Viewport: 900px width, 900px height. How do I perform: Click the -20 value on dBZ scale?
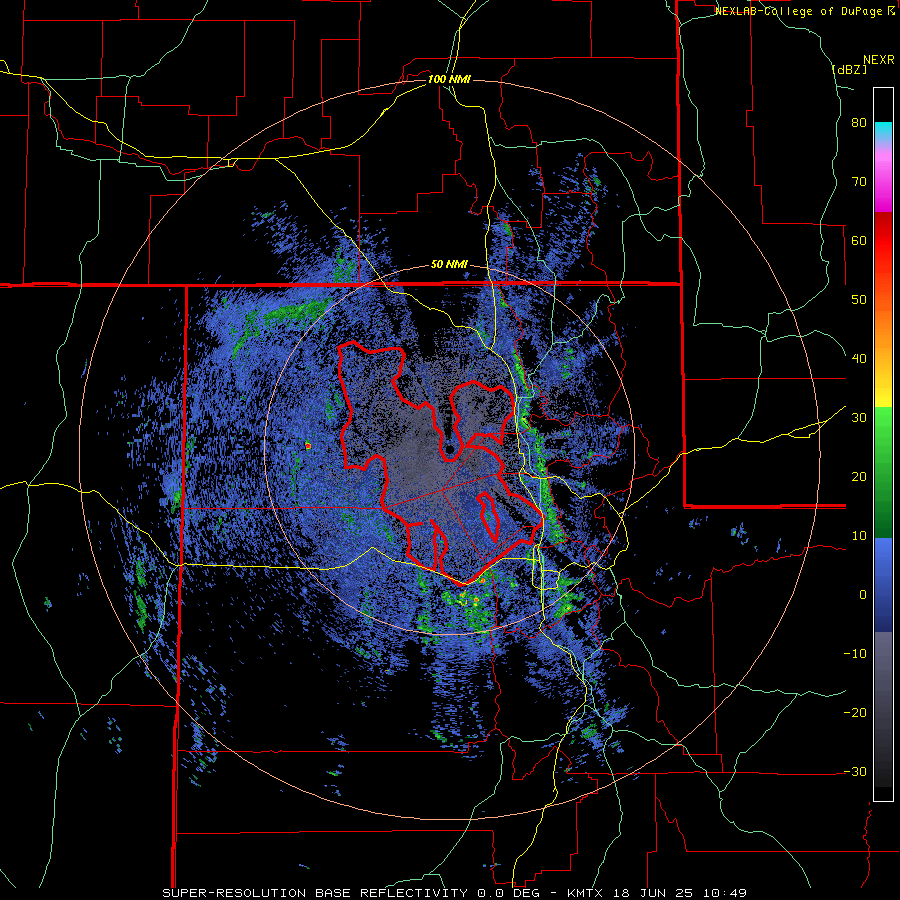click(855, 713)
